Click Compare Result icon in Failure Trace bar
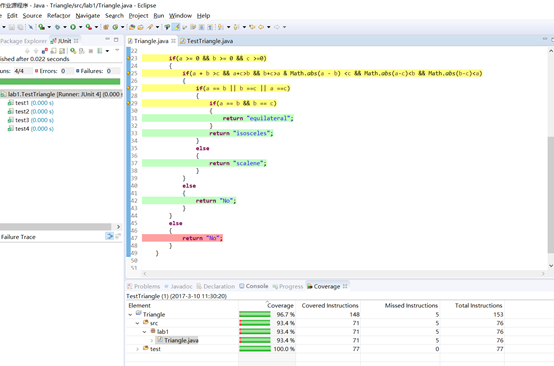The image size is (554, 366). click(118, 236)
